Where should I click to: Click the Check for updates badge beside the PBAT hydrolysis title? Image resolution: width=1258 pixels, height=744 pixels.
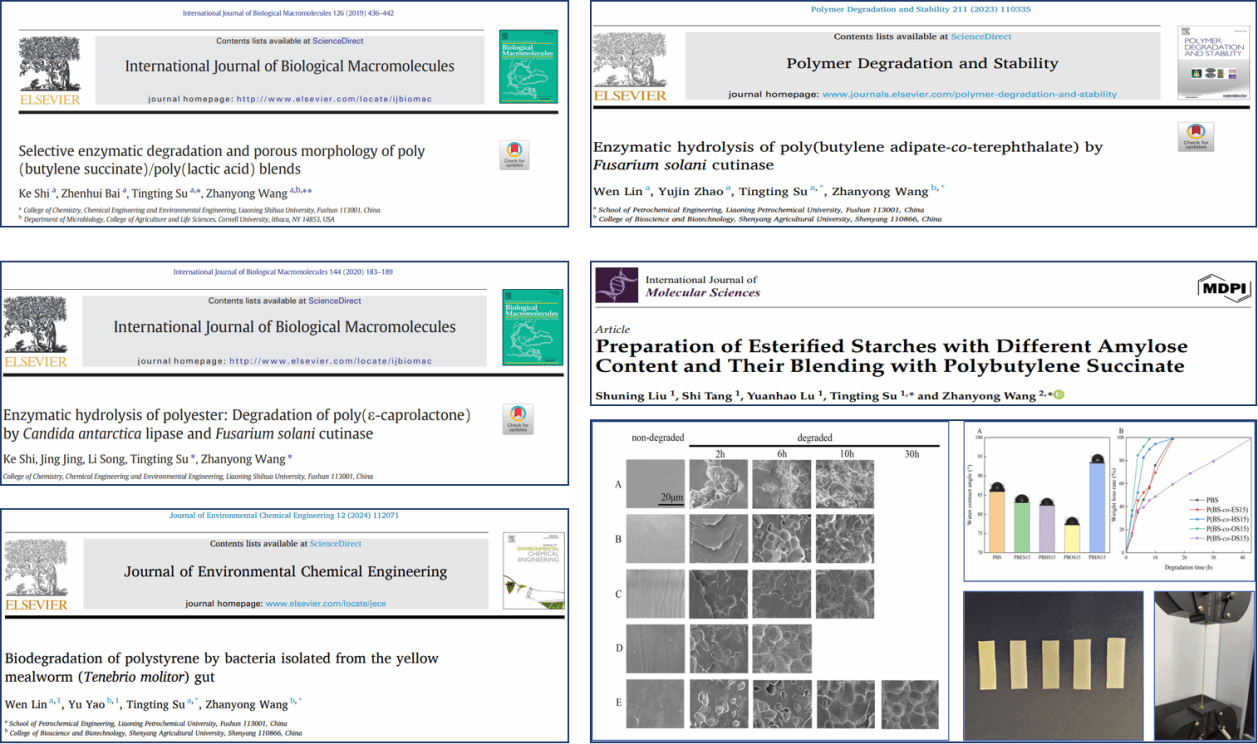point(1195,137)
